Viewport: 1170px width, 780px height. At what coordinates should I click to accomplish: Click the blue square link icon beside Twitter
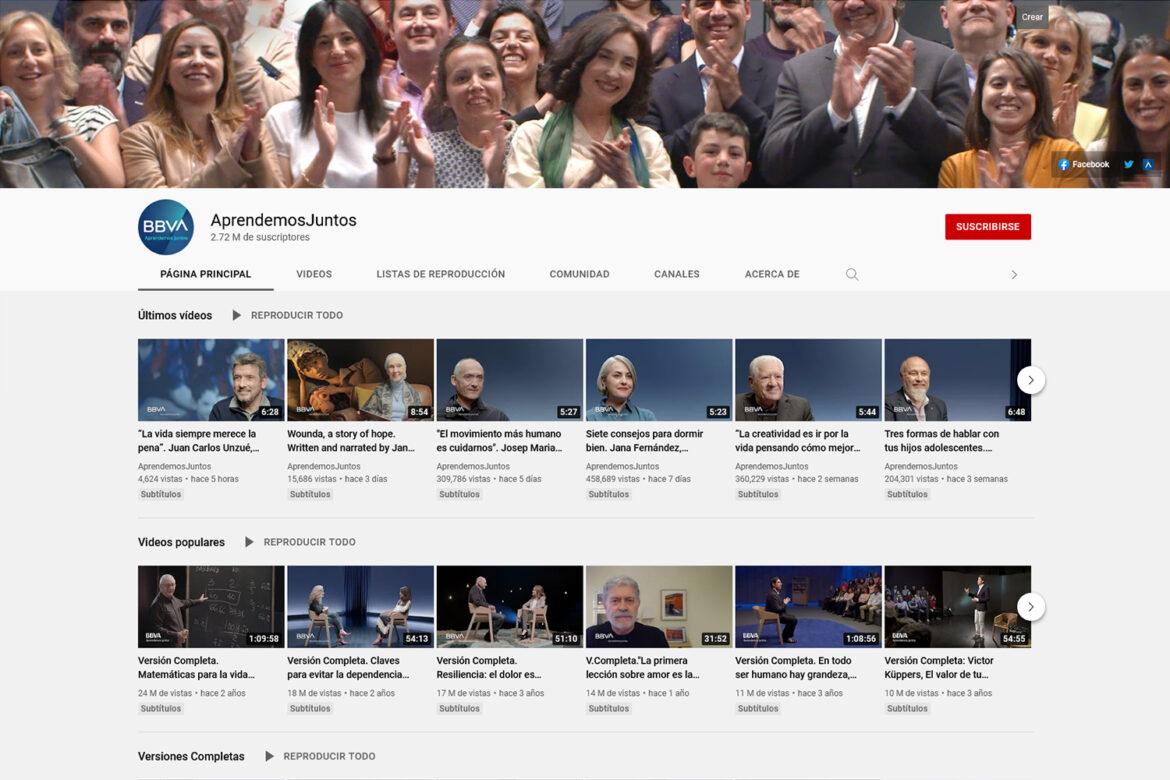click(1148, 165)
